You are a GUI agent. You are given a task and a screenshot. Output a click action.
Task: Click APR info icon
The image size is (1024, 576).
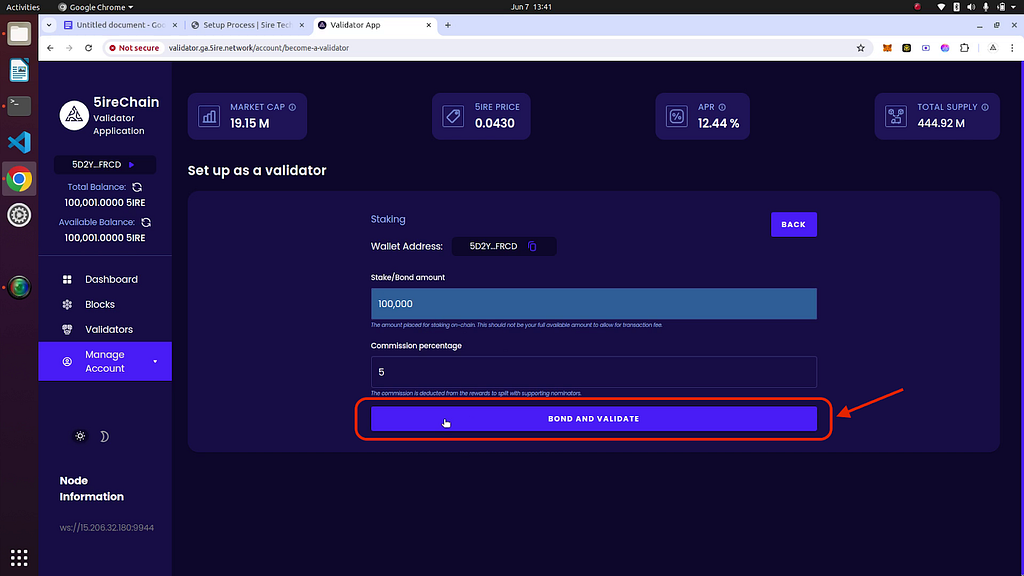click(722, 107)
